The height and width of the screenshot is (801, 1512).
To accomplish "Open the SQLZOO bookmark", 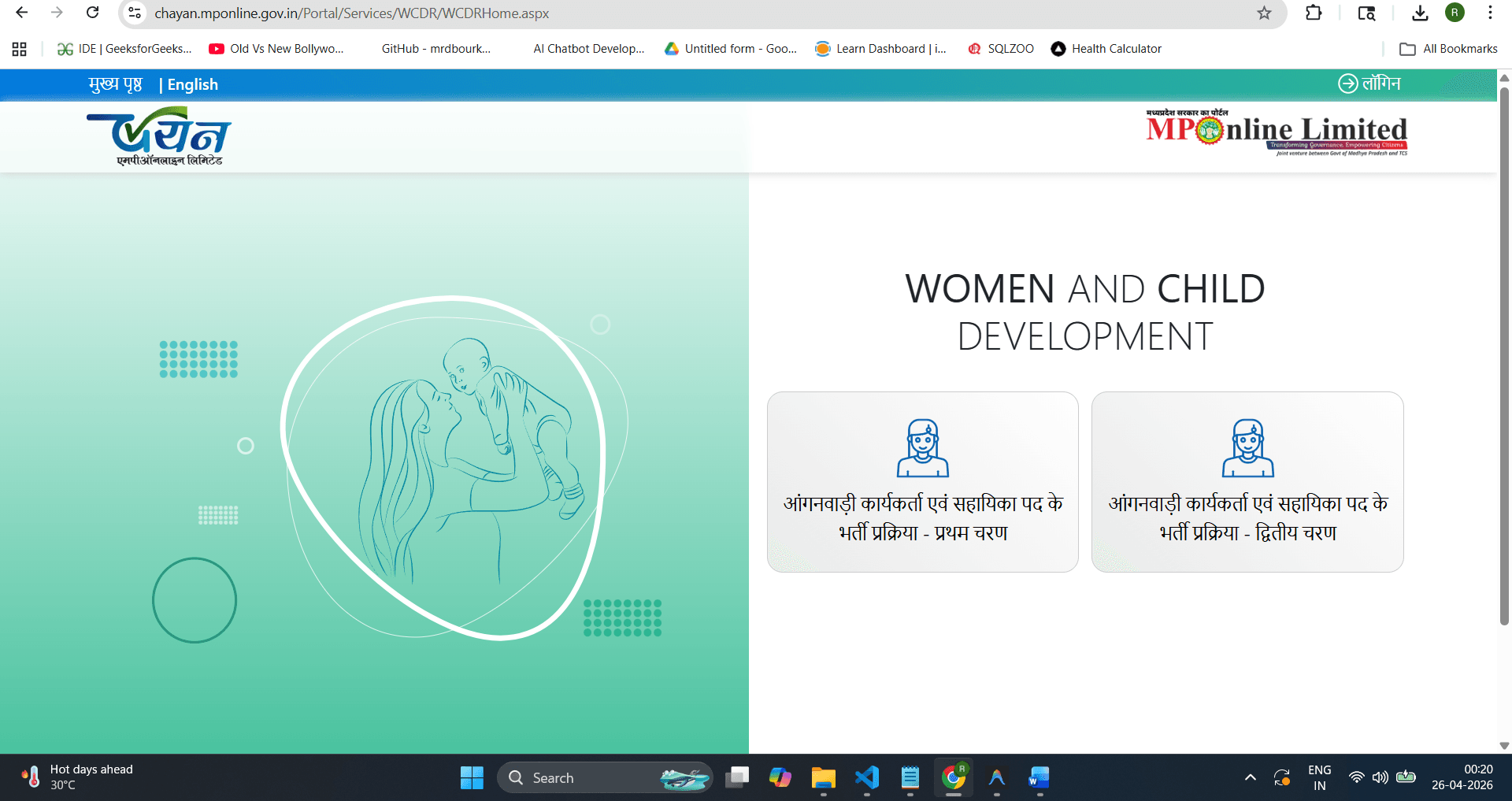I will [1001, 48].
